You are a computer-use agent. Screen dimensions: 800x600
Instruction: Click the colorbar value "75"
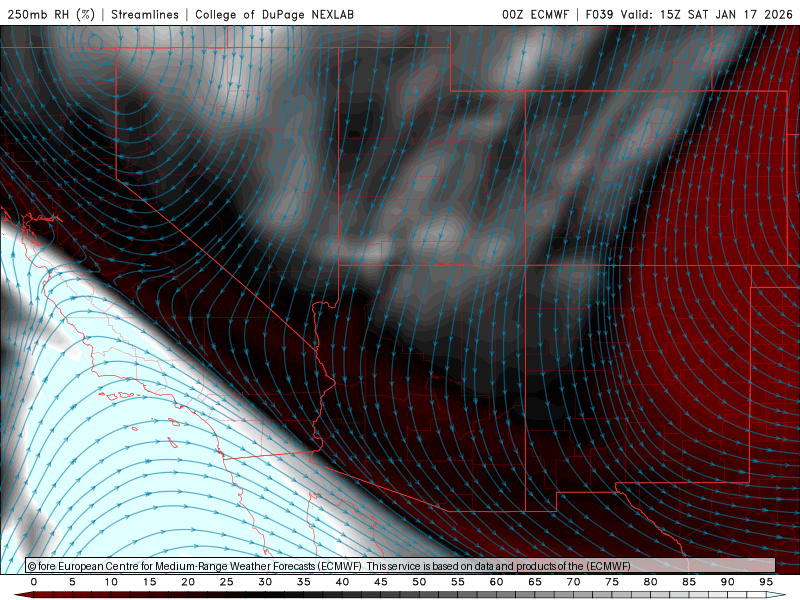[x=612, y=582]
